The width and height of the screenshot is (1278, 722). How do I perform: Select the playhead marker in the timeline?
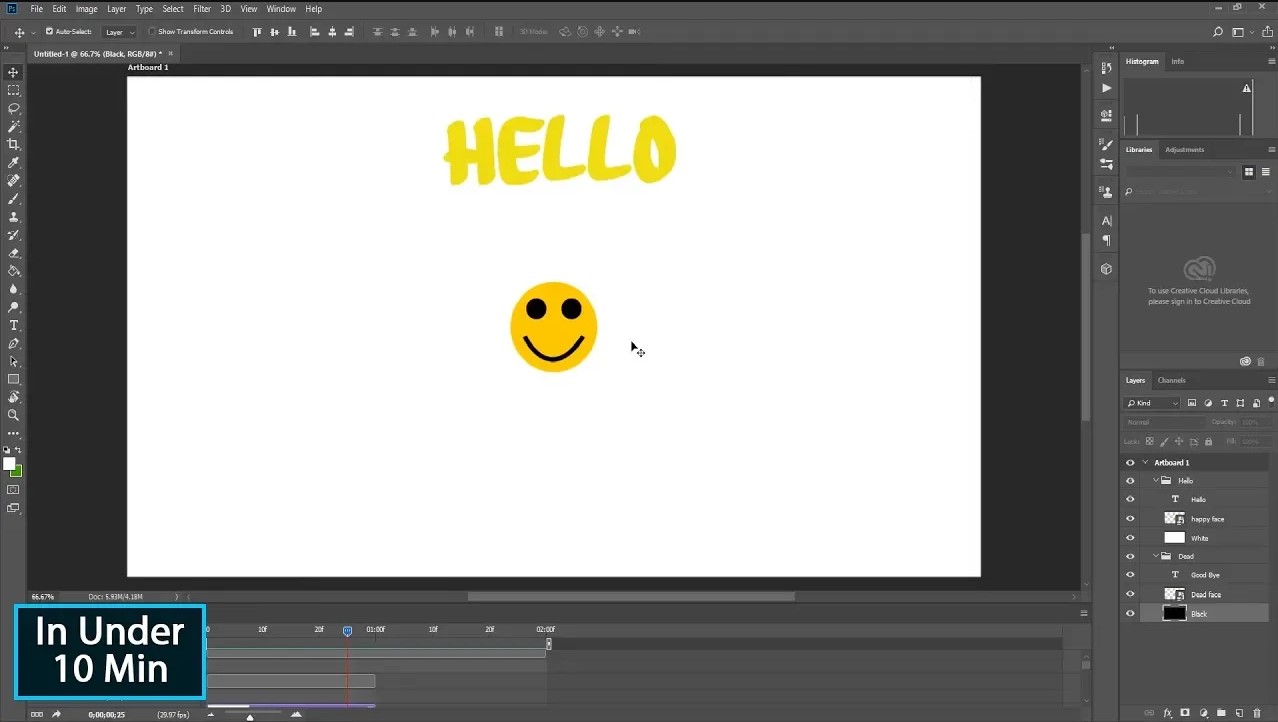pyautogui.click(x=347, y=630)
